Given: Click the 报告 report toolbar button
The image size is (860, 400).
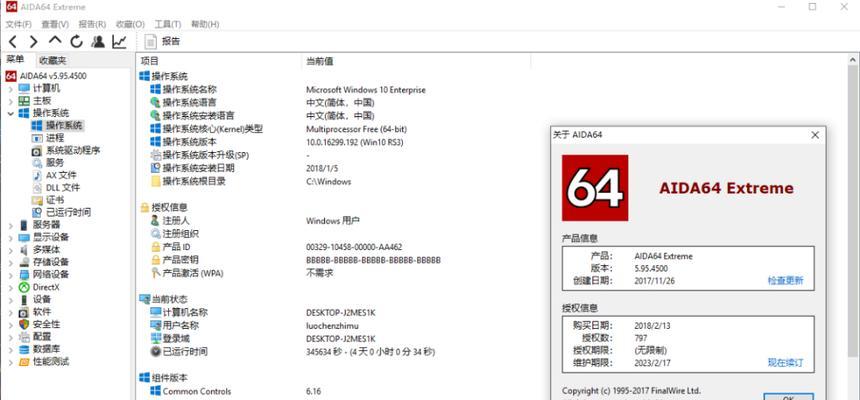Looking at the screenshot, I should 162,41.
